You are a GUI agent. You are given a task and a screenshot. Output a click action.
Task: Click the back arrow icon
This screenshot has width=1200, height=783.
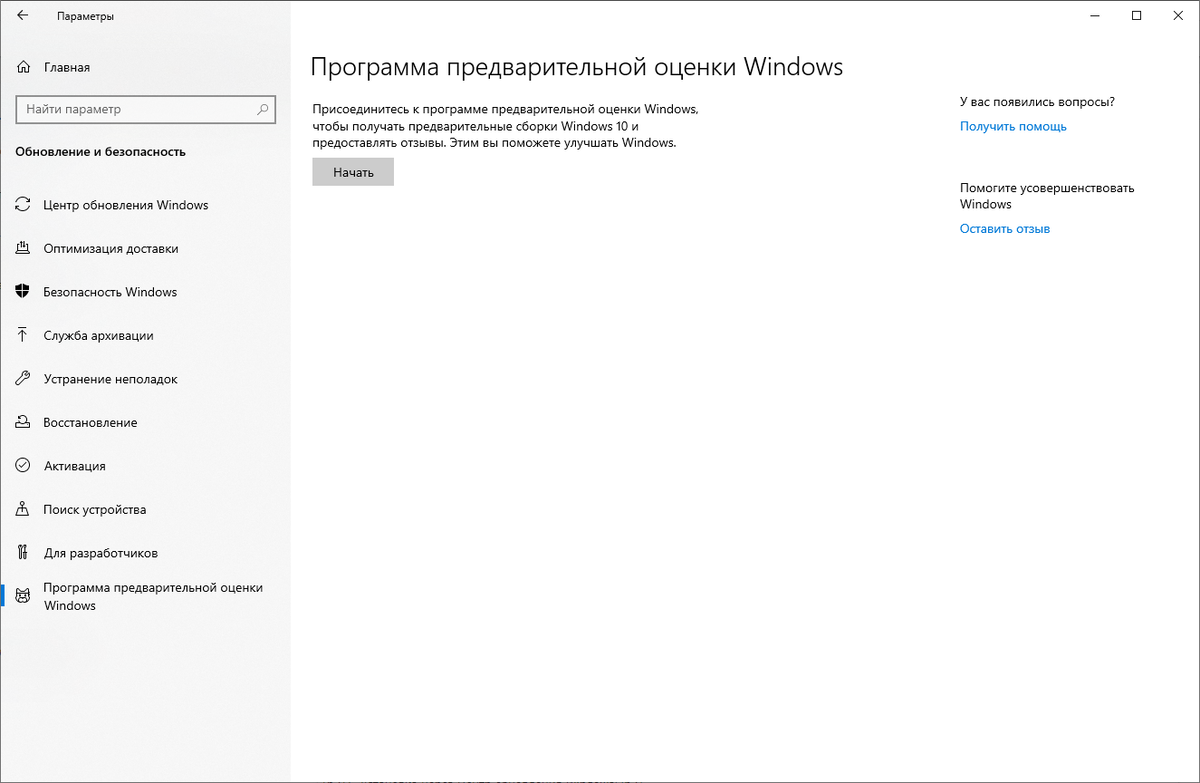pos(23,16)
